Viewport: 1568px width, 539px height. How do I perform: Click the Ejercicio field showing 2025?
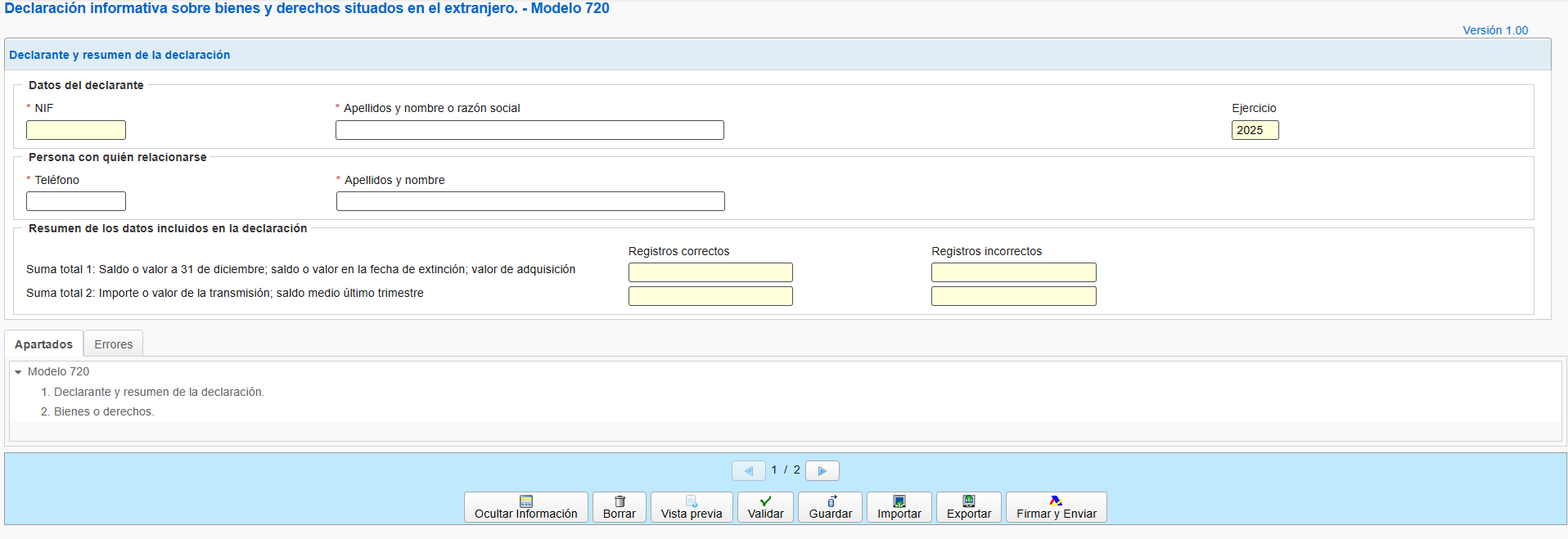click(x=1255, y=130)
